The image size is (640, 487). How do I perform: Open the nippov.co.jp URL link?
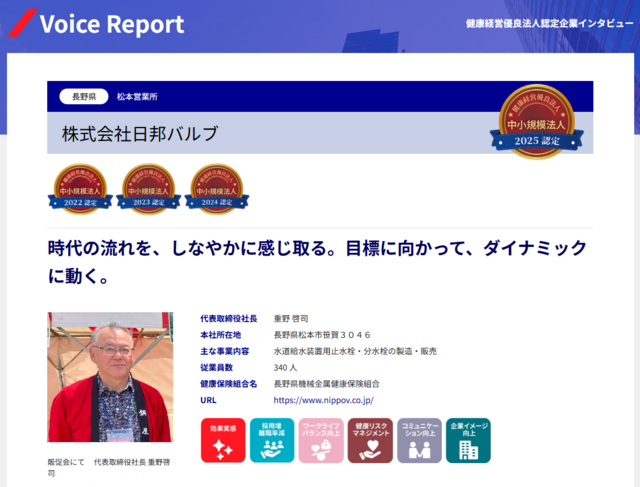coord(323,400)
